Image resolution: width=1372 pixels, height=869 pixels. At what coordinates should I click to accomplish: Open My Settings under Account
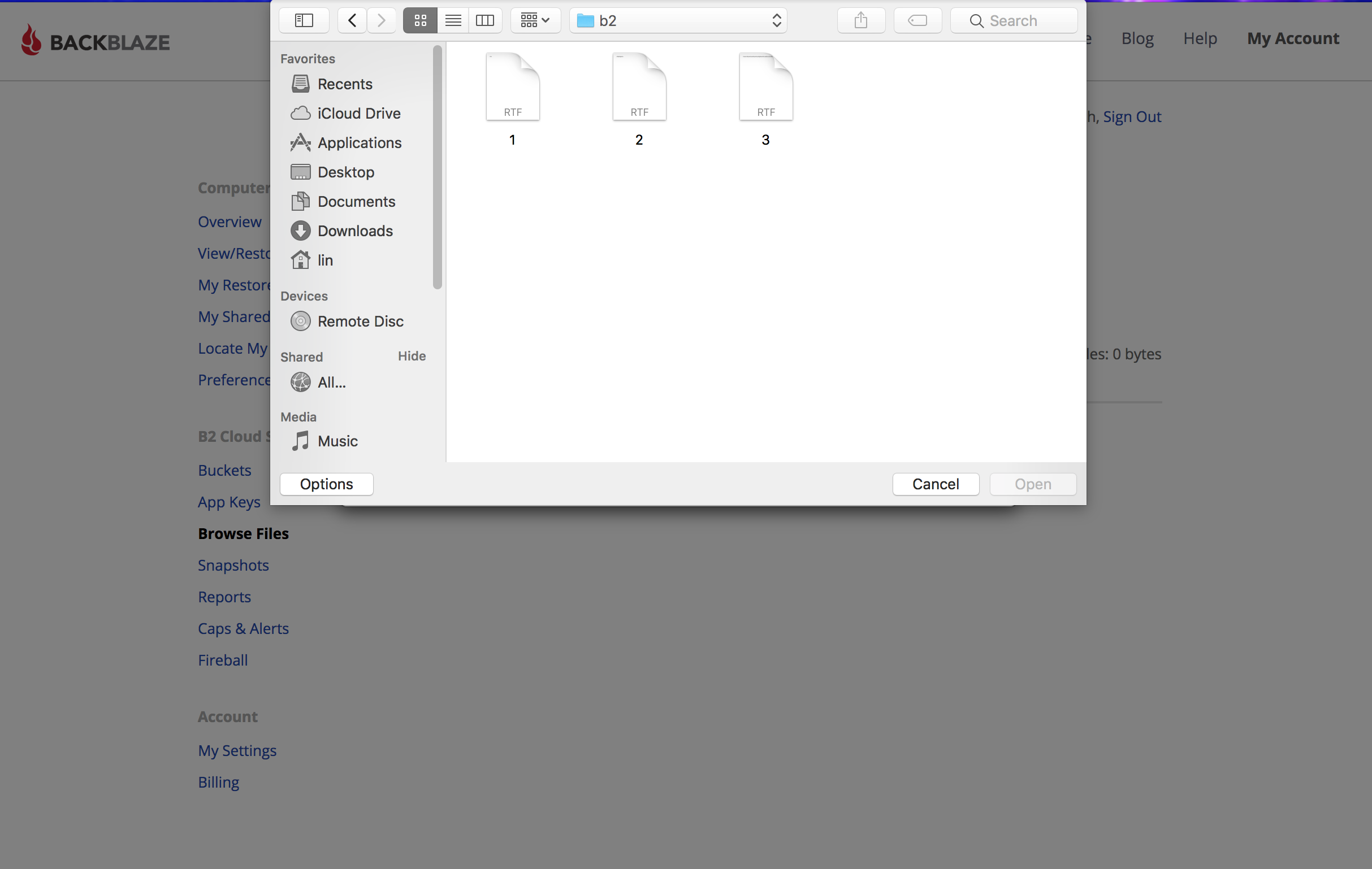[237, 750]
